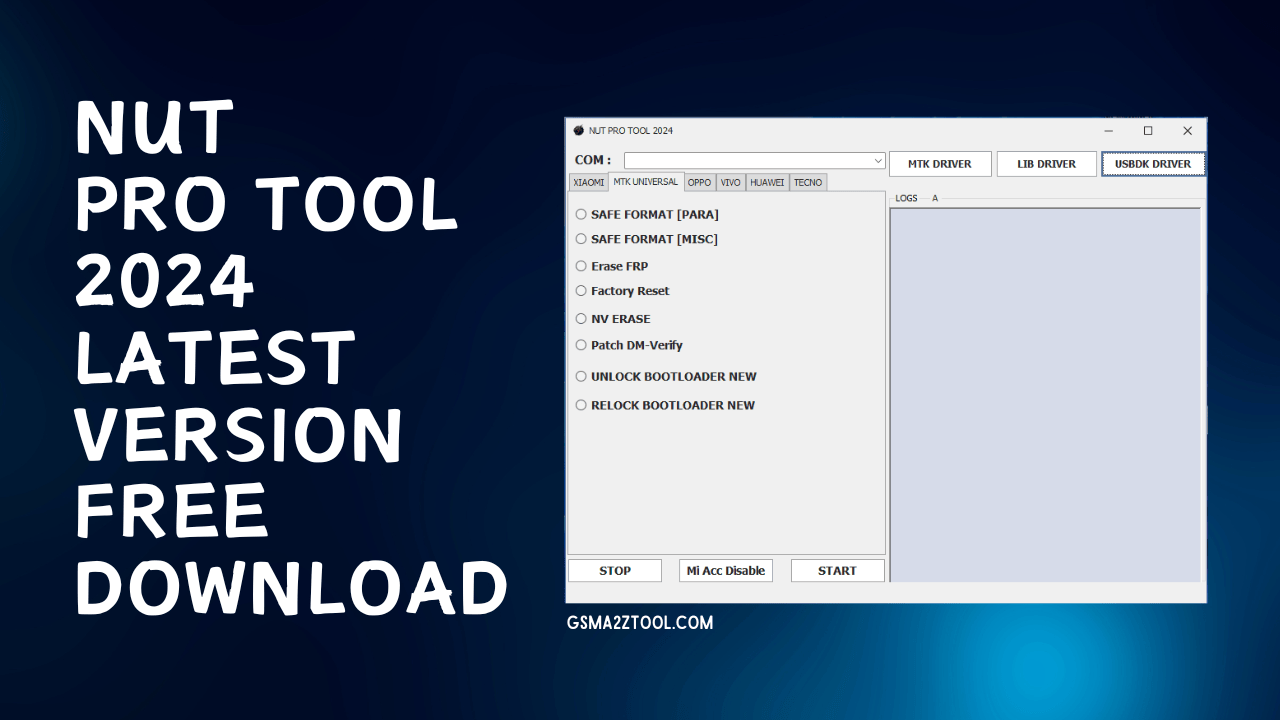Install the LIB DRIVER
The height and width of the screenshot is (720, 1280).
tap(1046, 163)
